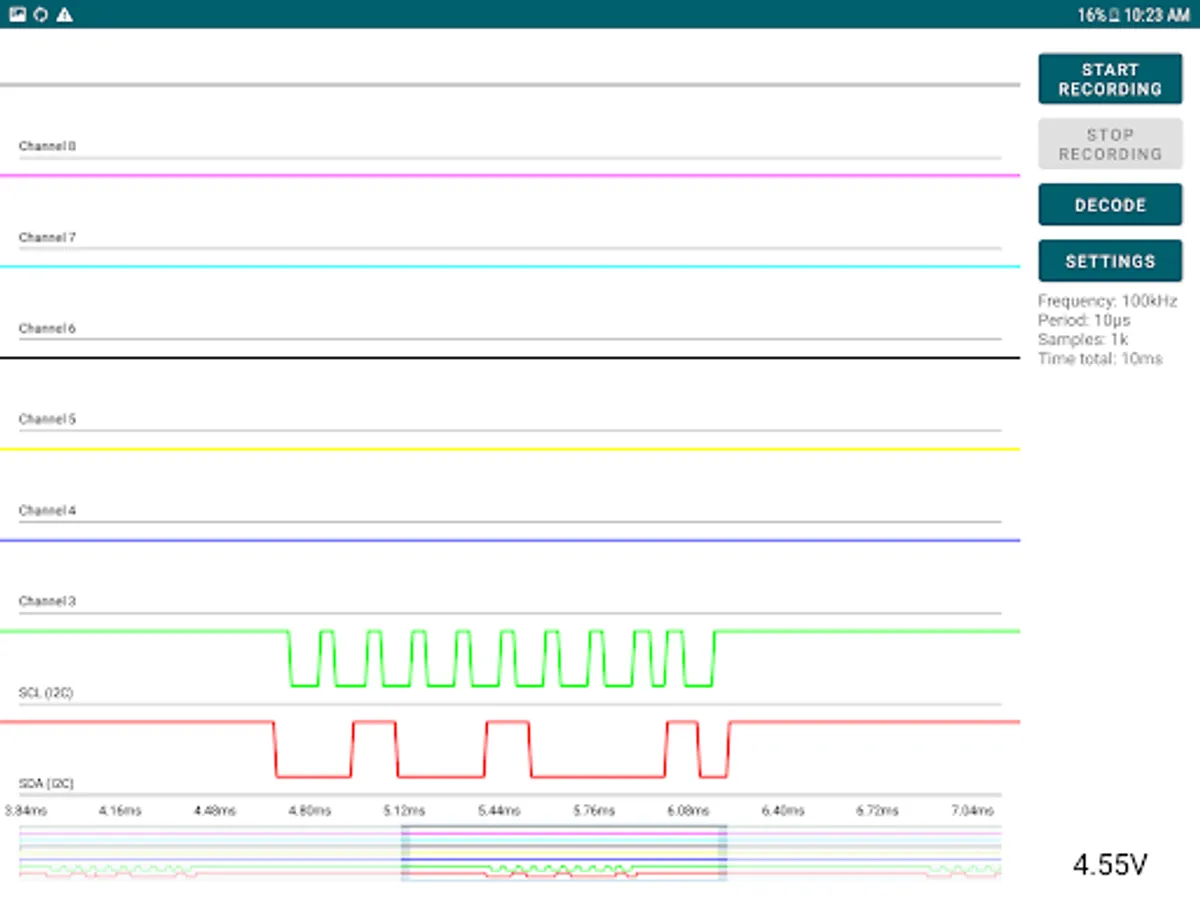Tap the Channel 5 label
Image resolution: width=1200 pixels, height=900 pixels.
pyautogui.click(x=47, y=420)
